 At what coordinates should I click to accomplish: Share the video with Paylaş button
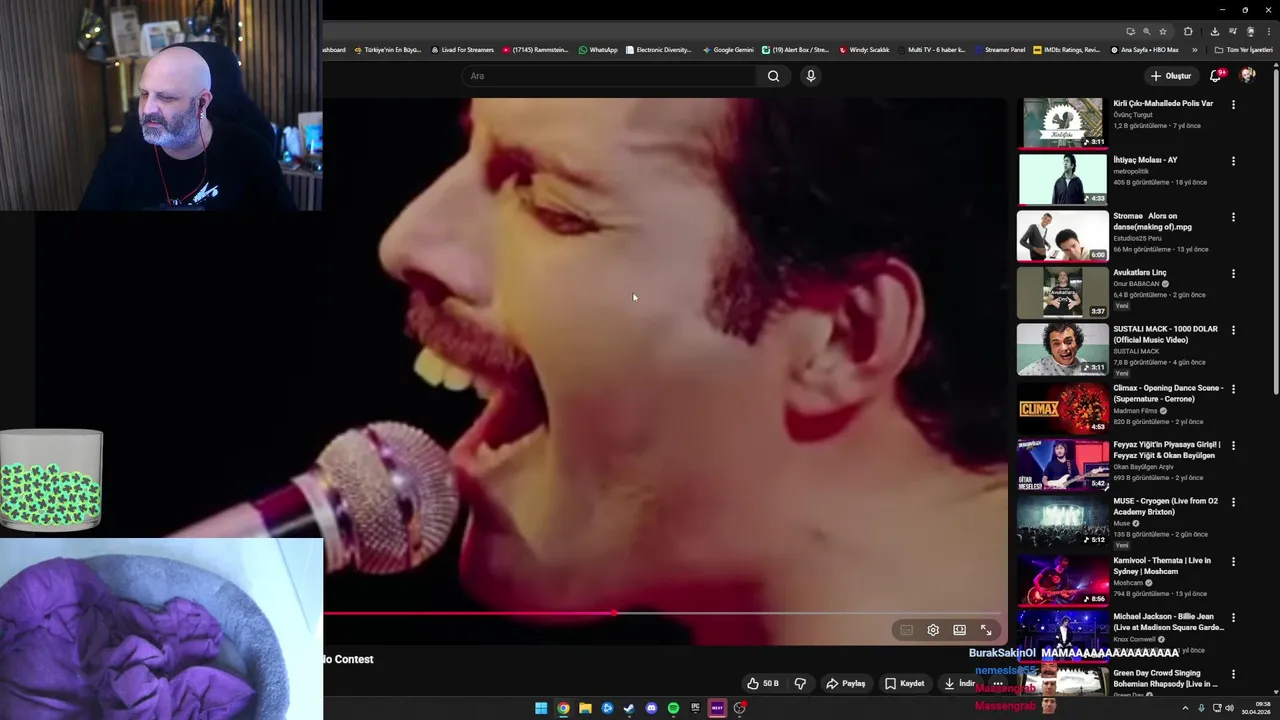tap(845, 684)
